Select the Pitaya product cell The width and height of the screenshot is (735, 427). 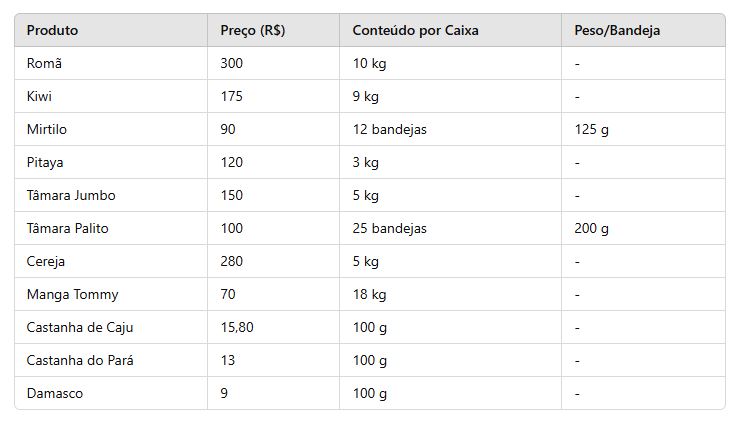[46, 162]
